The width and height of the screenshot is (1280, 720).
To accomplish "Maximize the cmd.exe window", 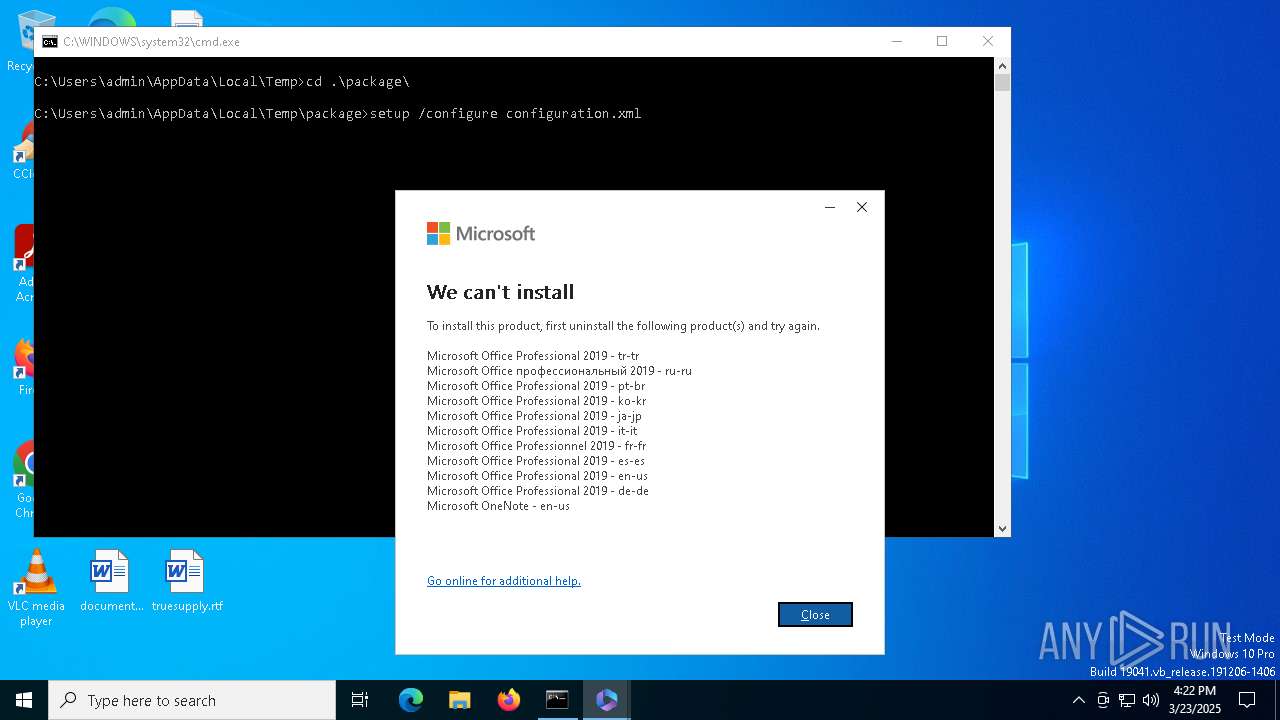I will point(942,41).
